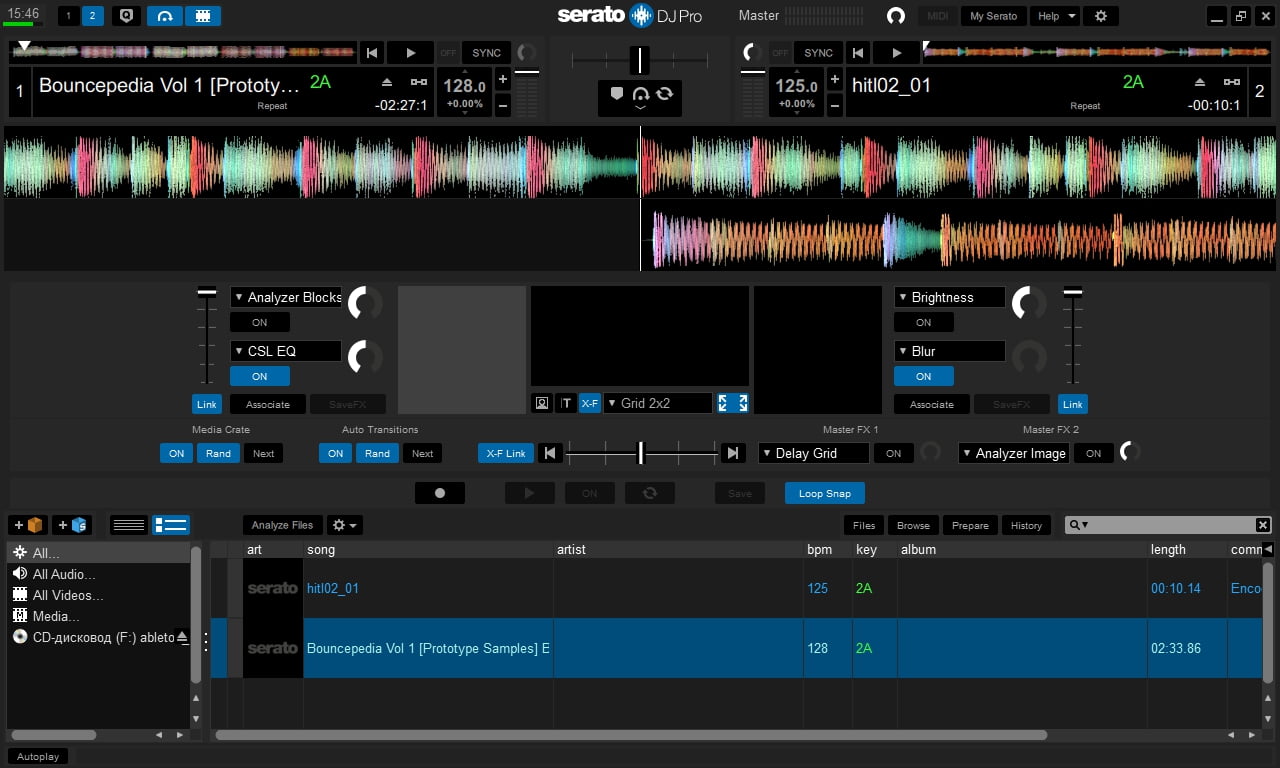Jump to track start on deck 1

point(372,53)
